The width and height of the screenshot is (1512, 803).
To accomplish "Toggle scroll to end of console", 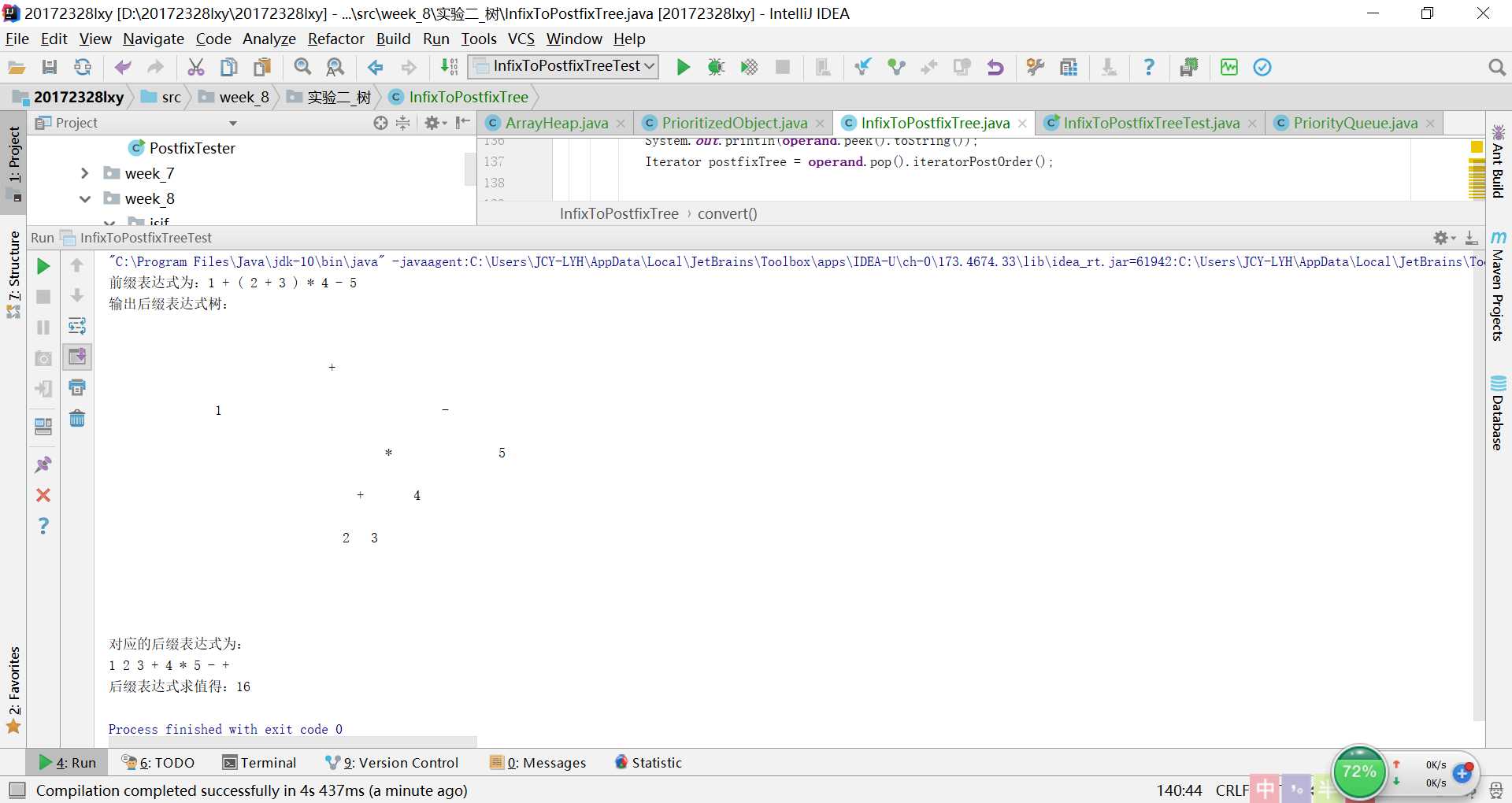I will tap(77, 357).
